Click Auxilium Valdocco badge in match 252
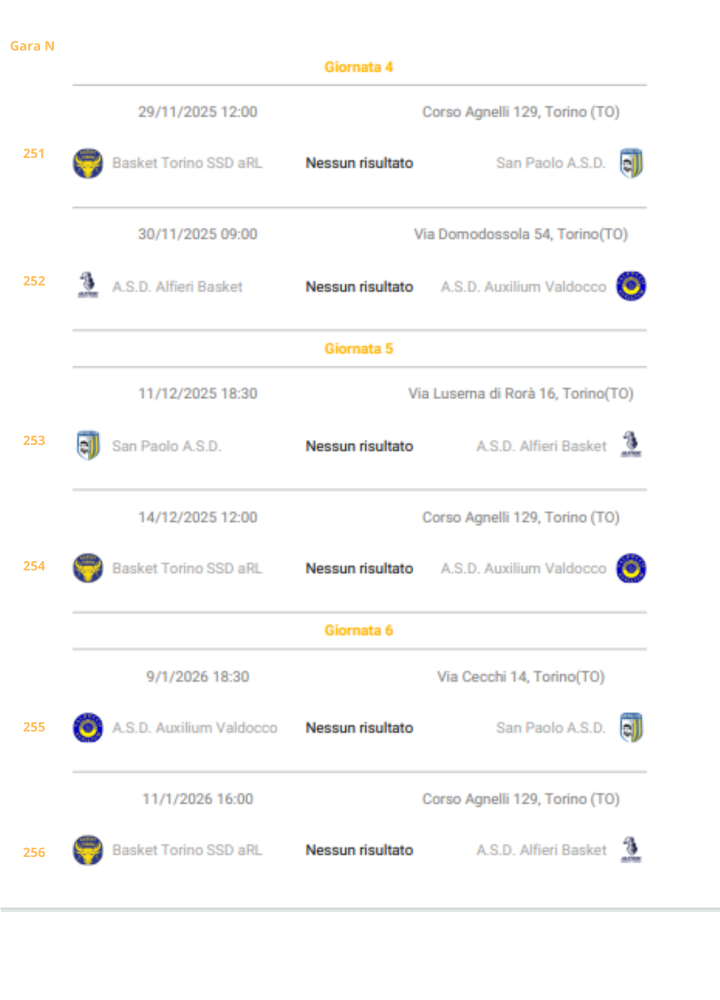Screen dimensions: 720x1000 point(631,286)
